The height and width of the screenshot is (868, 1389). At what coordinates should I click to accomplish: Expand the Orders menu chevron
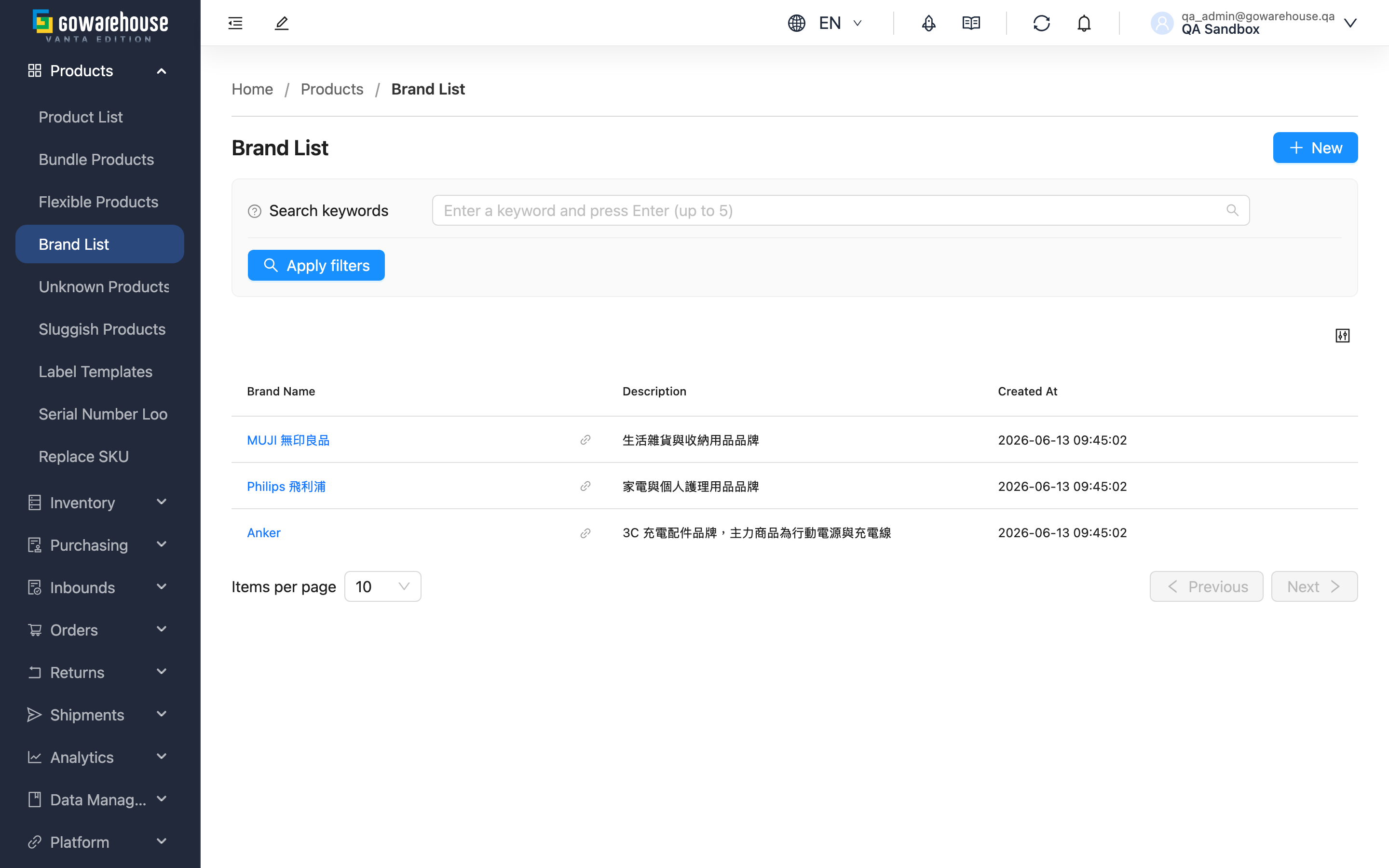tap(161, 629)
